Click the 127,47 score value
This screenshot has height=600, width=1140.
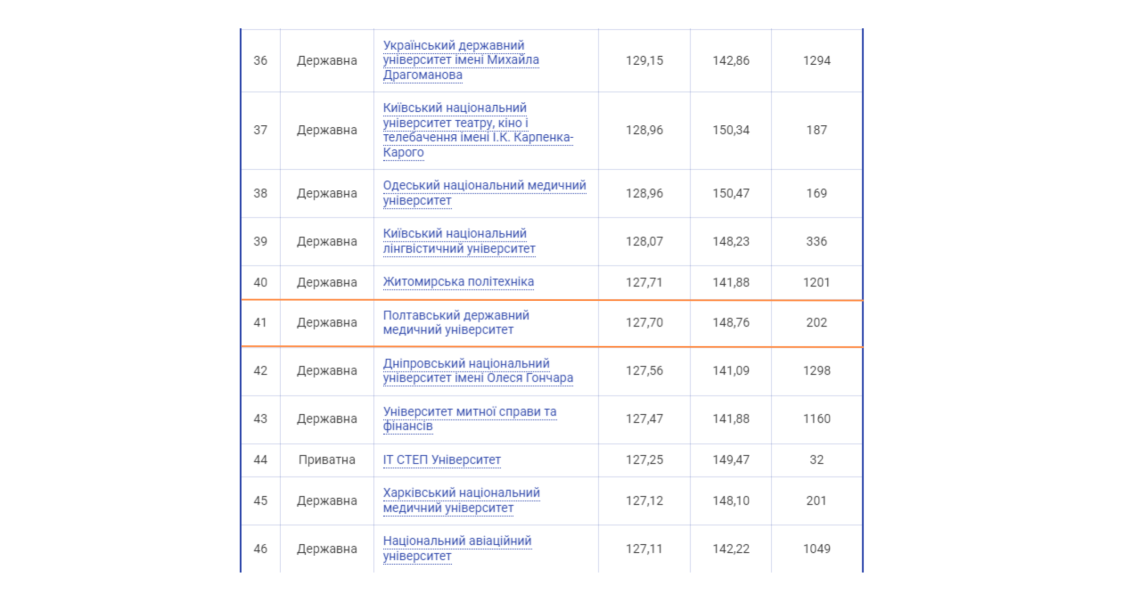644,419
